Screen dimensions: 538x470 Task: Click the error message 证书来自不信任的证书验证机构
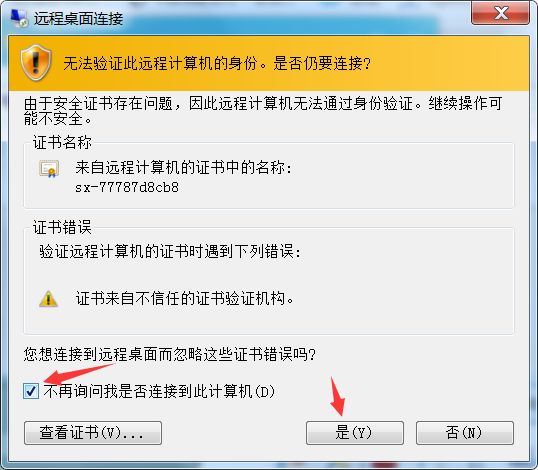(x=185, y=298)
